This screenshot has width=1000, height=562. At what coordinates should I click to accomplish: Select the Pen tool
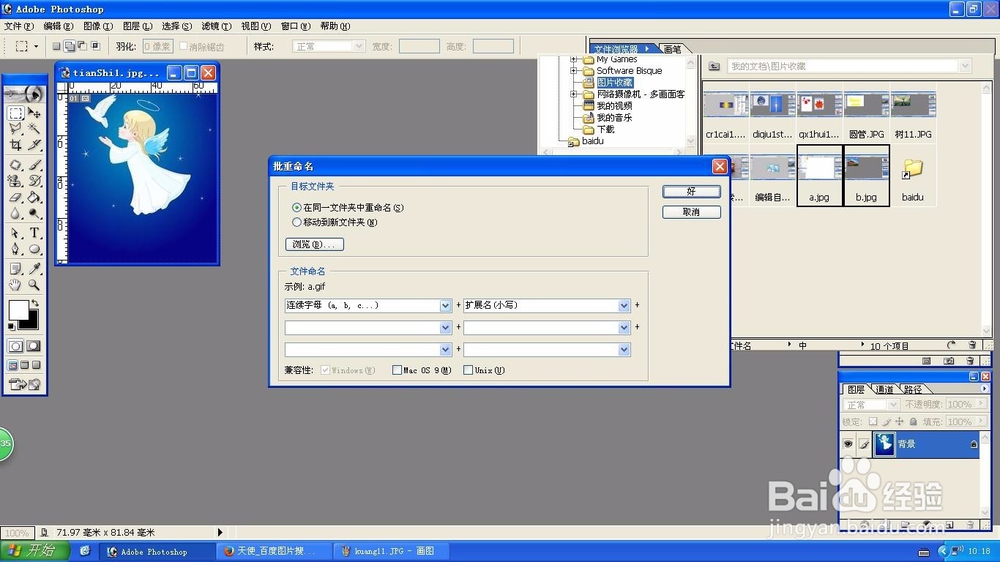tap(15, 249)
